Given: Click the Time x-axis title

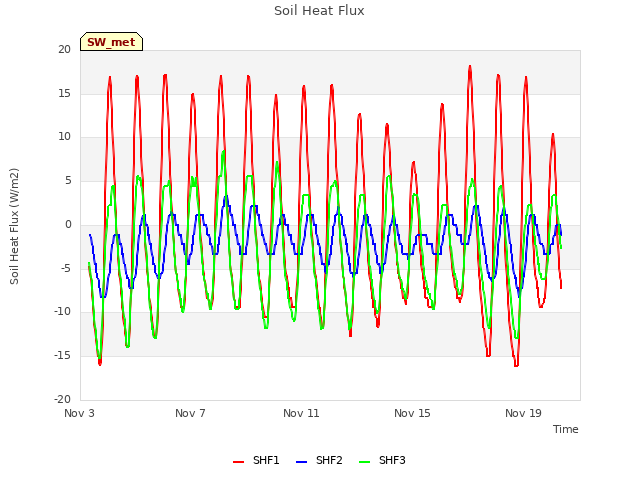Looking at the screenshot, I should pos(566,429).
